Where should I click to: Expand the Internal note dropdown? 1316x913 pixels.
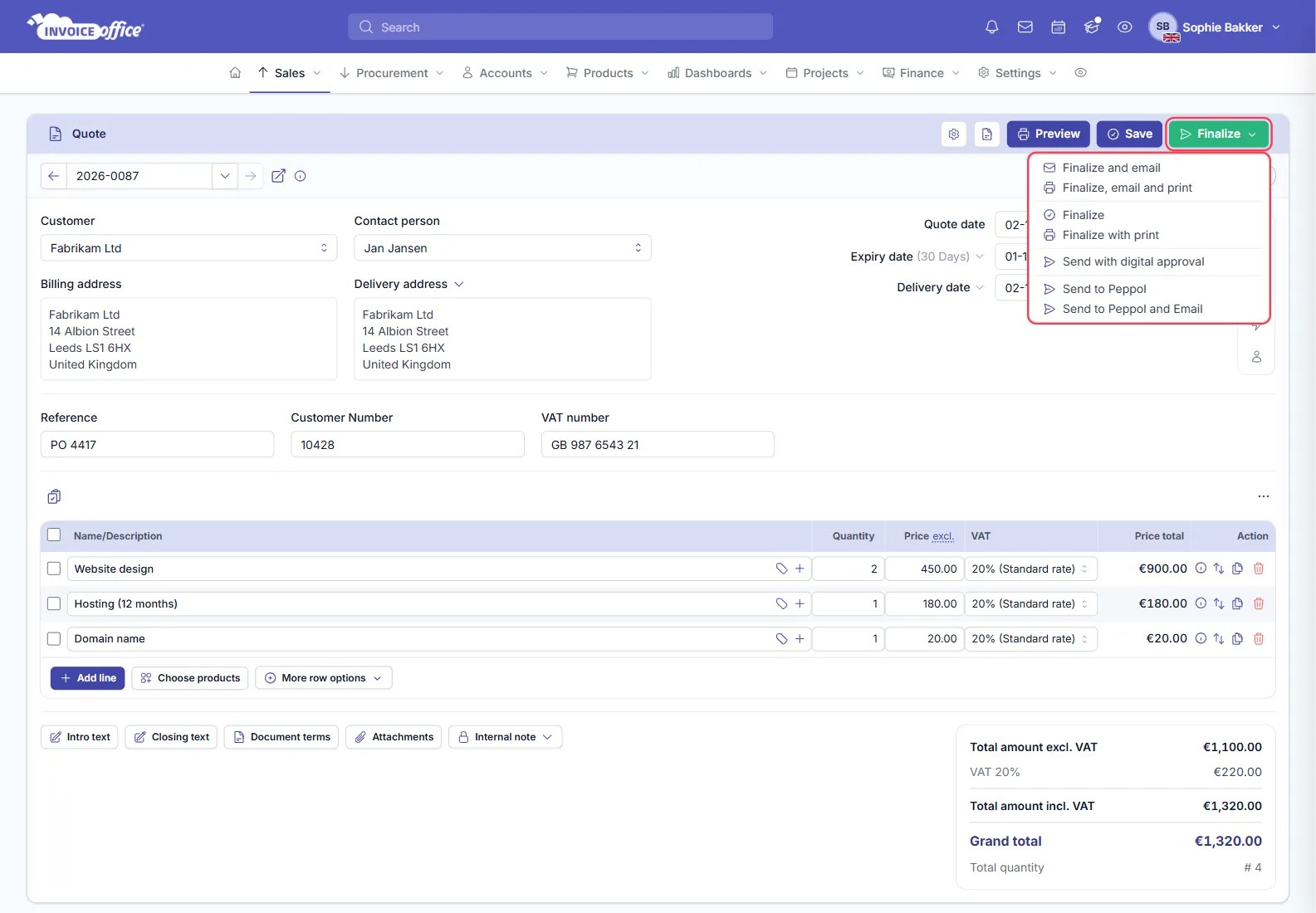pyautogui.click(x=506, y=737)
